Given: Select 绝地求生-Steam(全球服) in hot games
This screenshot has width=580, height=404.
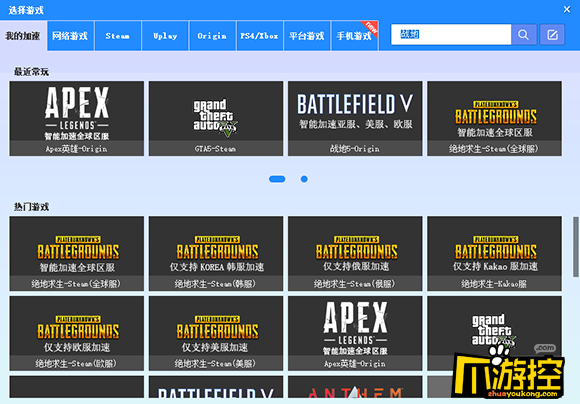Looking at the screenshot, I should pyautogui.click(x=77, y=254).
